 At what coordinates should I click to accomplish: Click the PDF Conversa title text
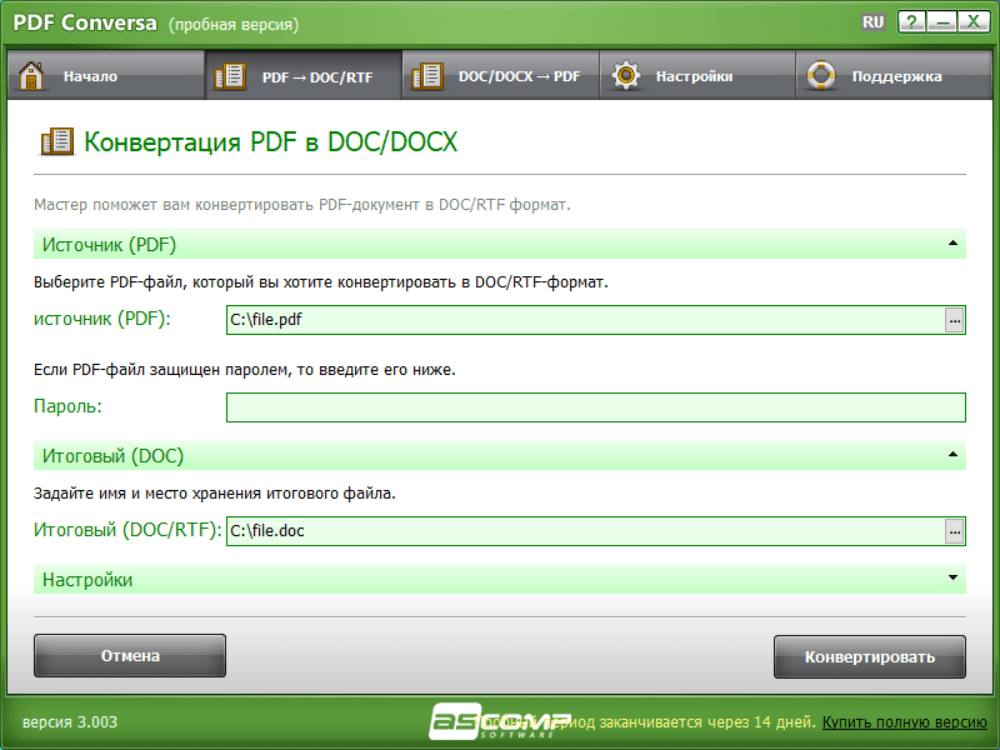click(85, 23)
